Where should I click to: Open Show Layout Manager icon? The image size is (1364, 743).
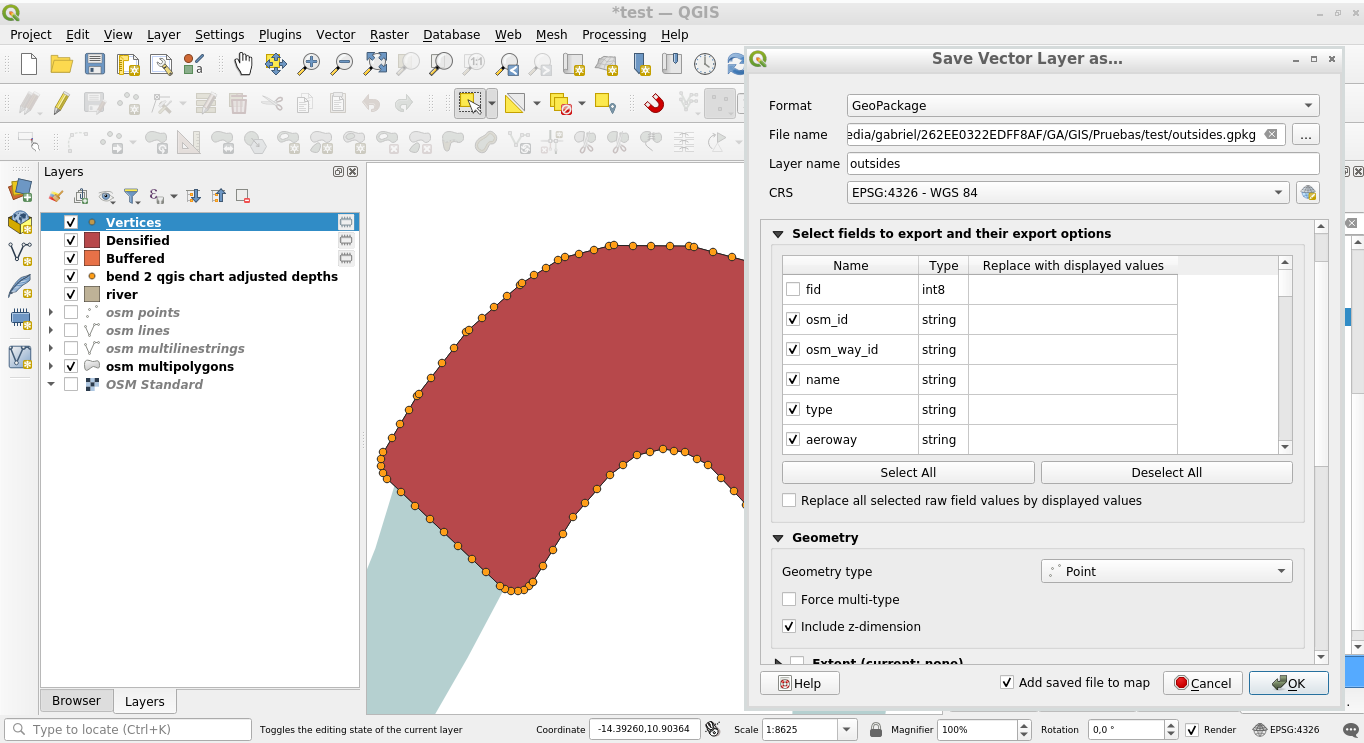161,64
